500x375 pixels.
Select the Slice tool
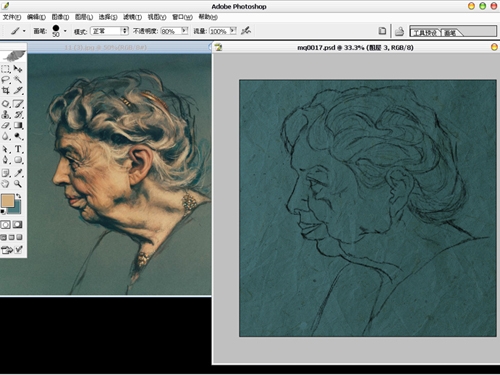point(18,90)
